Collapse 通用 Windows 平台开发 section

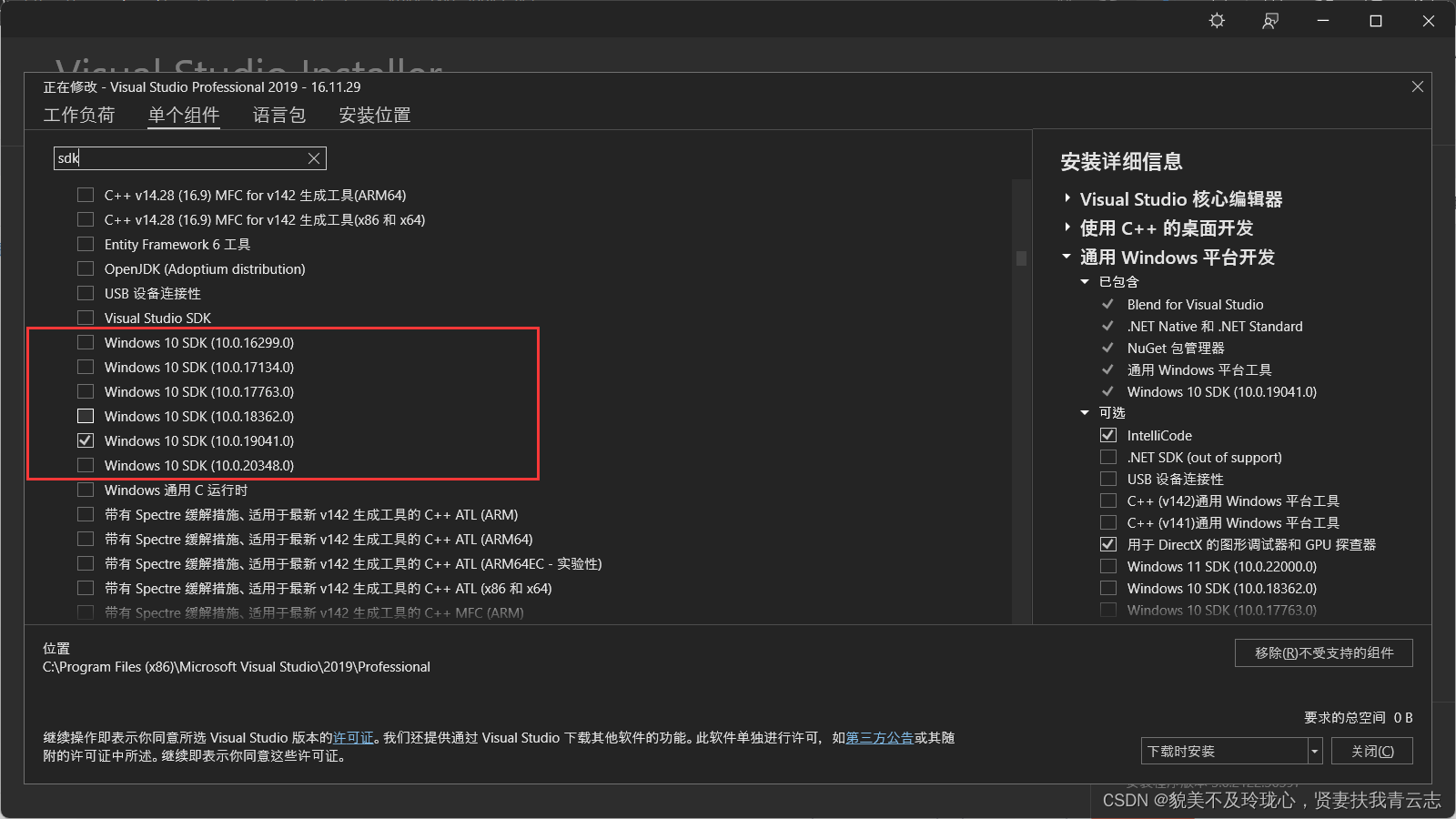(x=1067, y=257)
